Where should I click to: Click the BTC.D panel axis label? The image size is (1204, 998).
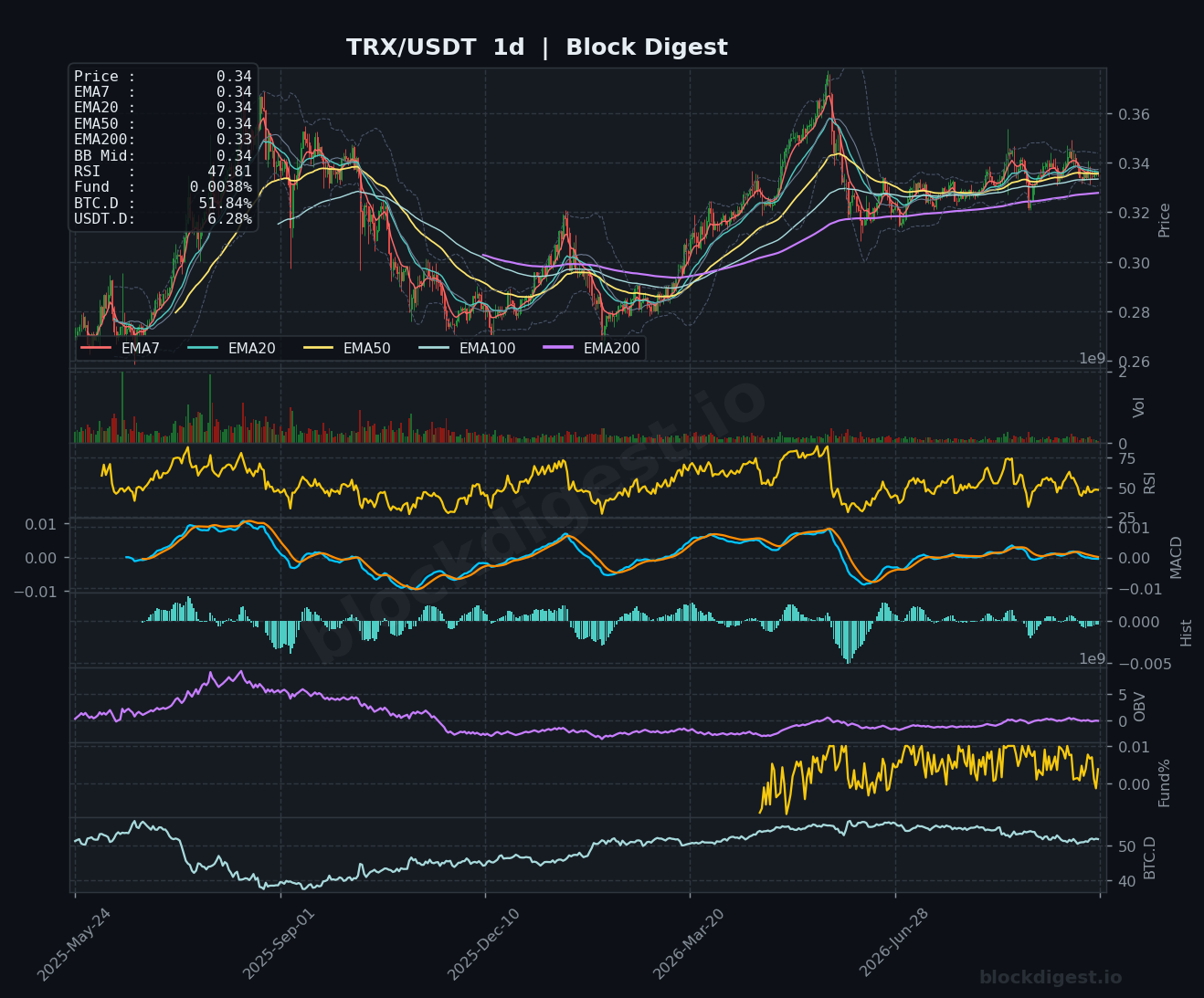click(x=1150, y=858)
